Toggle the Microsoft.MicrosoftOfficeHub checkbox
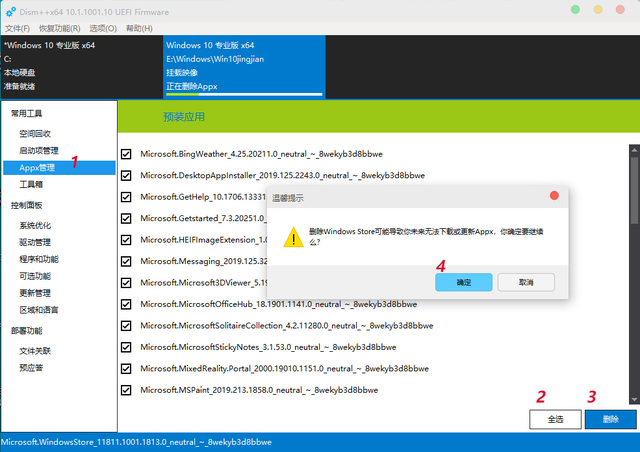The image size is (640, 452). pos(126,304)
